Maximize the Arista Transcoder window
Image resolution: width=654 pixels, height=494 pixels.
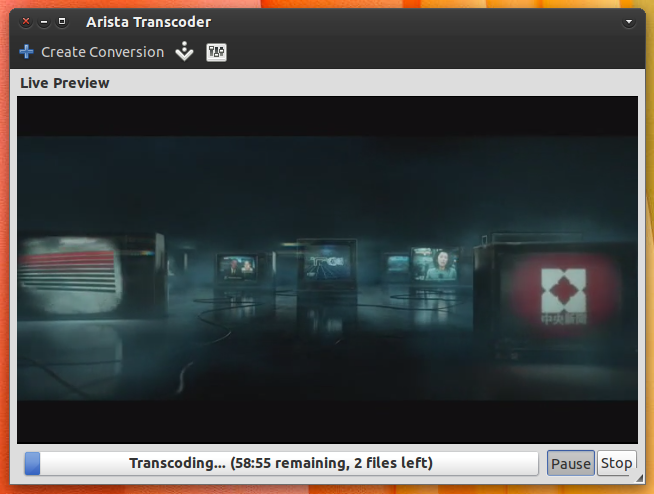62,21
